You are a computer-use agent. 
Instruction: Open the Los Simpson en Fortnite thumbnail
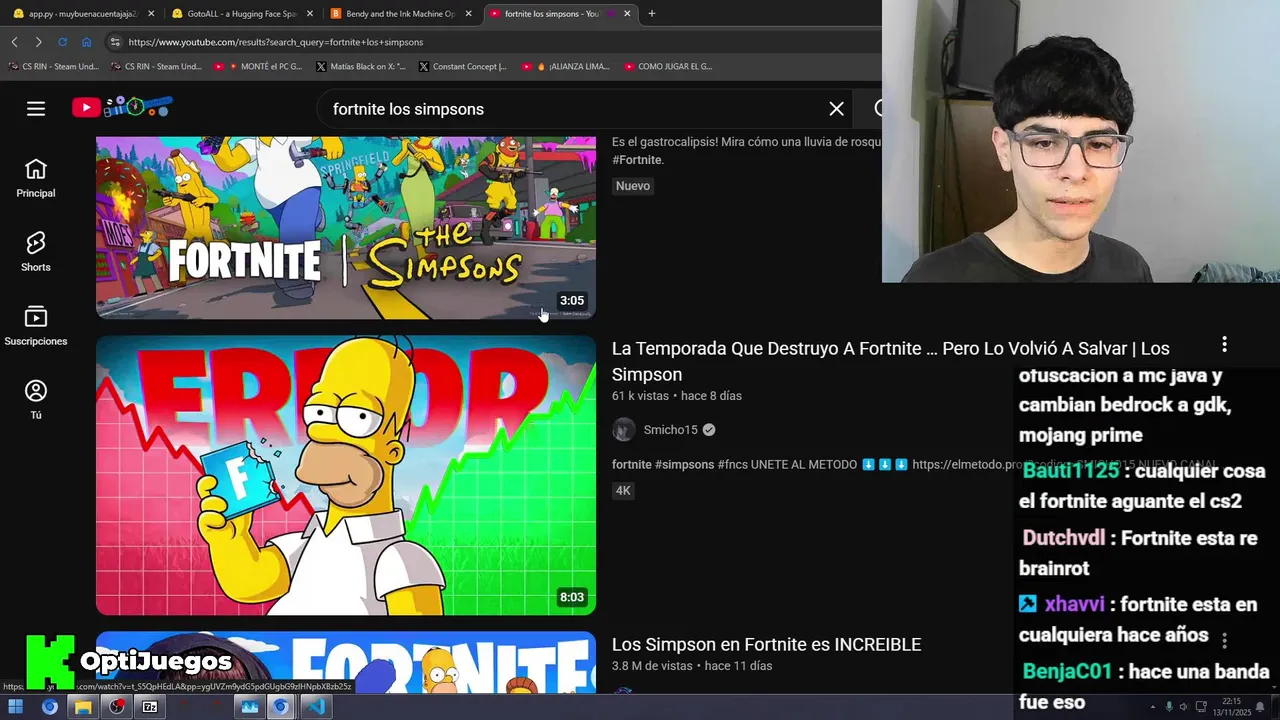[346, 662]
